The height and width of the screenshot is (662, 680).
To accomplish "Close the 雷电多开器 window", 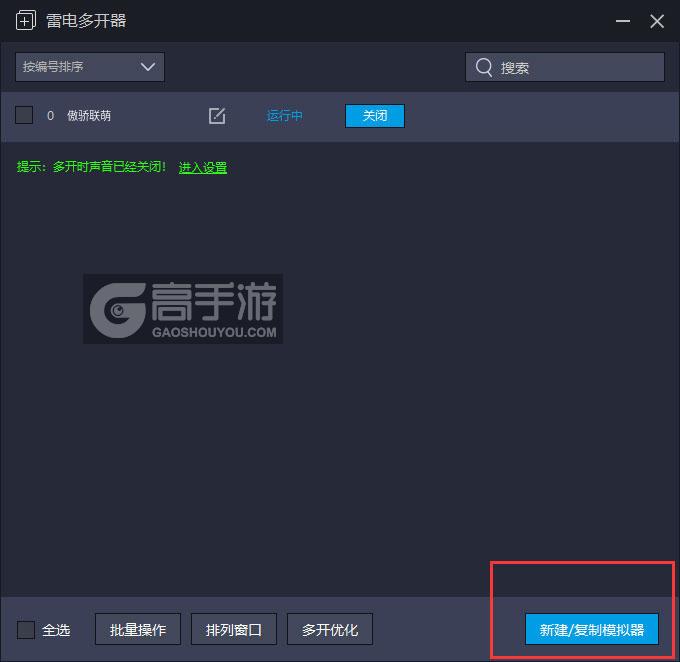I will (x=657, y=21).
